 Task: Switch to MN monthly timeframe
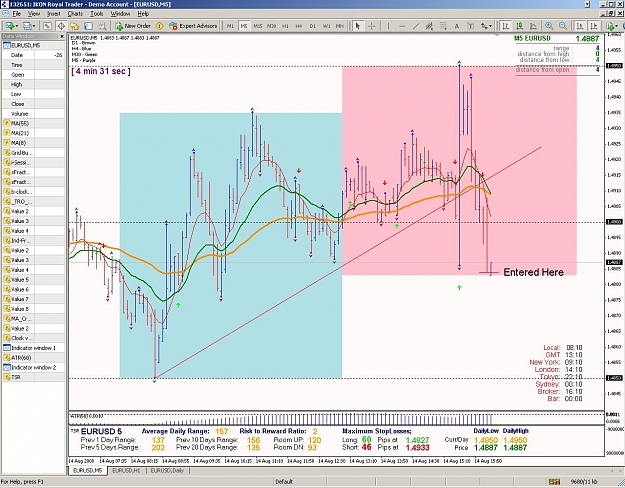point(340,26)
